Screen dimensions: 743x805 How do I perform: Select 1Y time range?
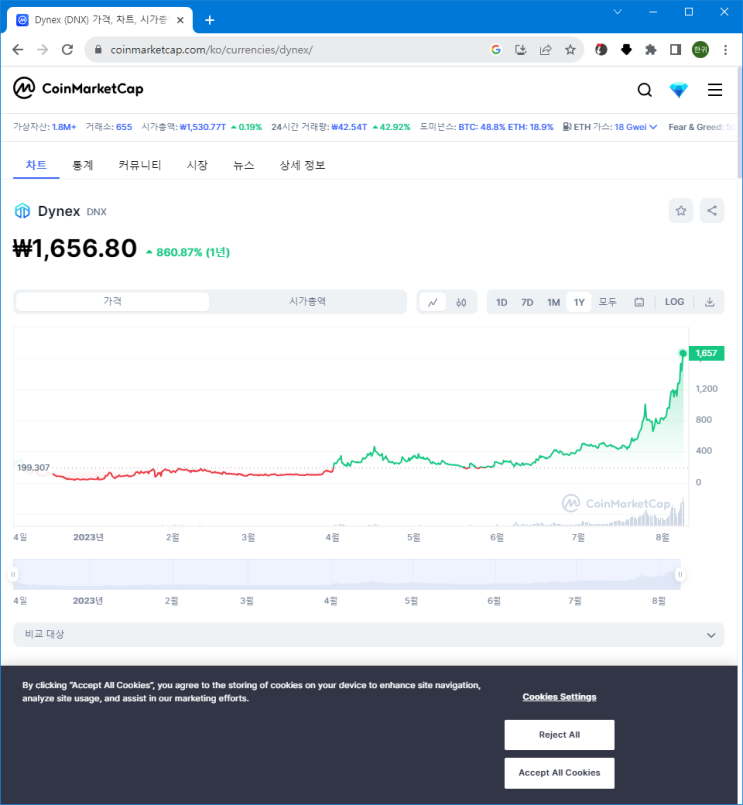point(579,302)
